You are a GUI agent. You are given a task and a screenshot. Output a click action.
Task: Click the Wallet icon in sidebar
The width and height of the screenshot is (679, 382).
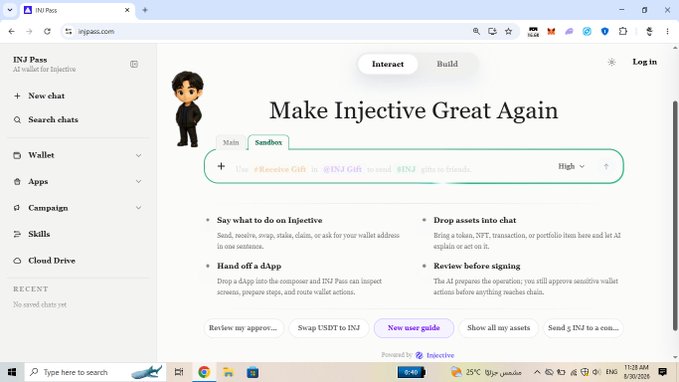click(17, 155)
